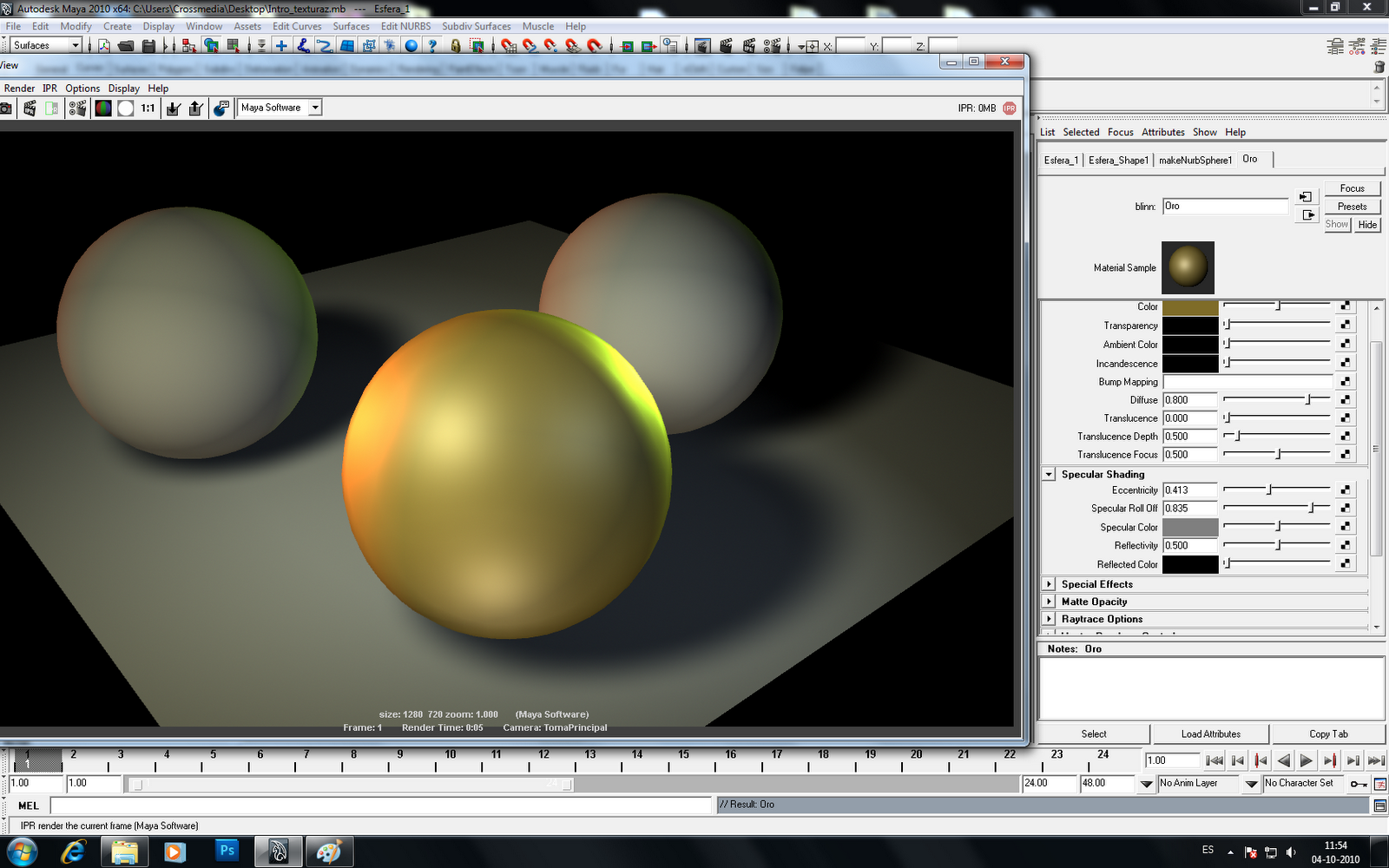Screen dimensions: 1389x868
Task: Click the Load Attributes button
Action: 1209,733
